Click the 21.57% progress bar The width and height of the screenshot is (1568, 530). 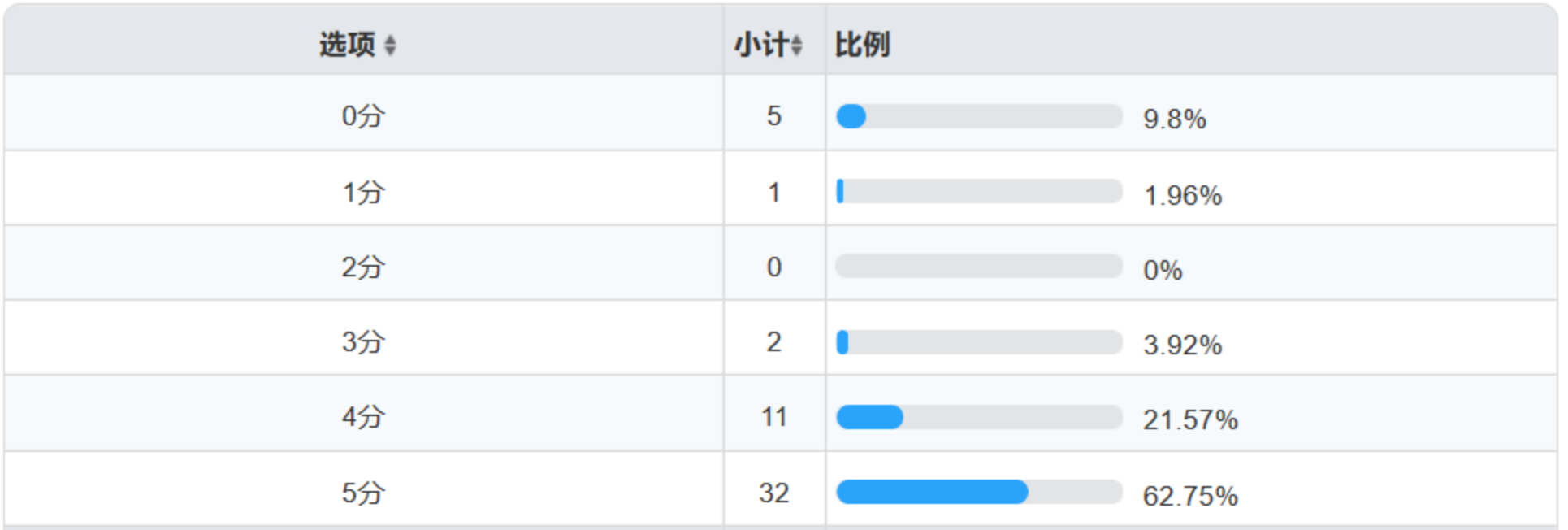pos(979,417)
